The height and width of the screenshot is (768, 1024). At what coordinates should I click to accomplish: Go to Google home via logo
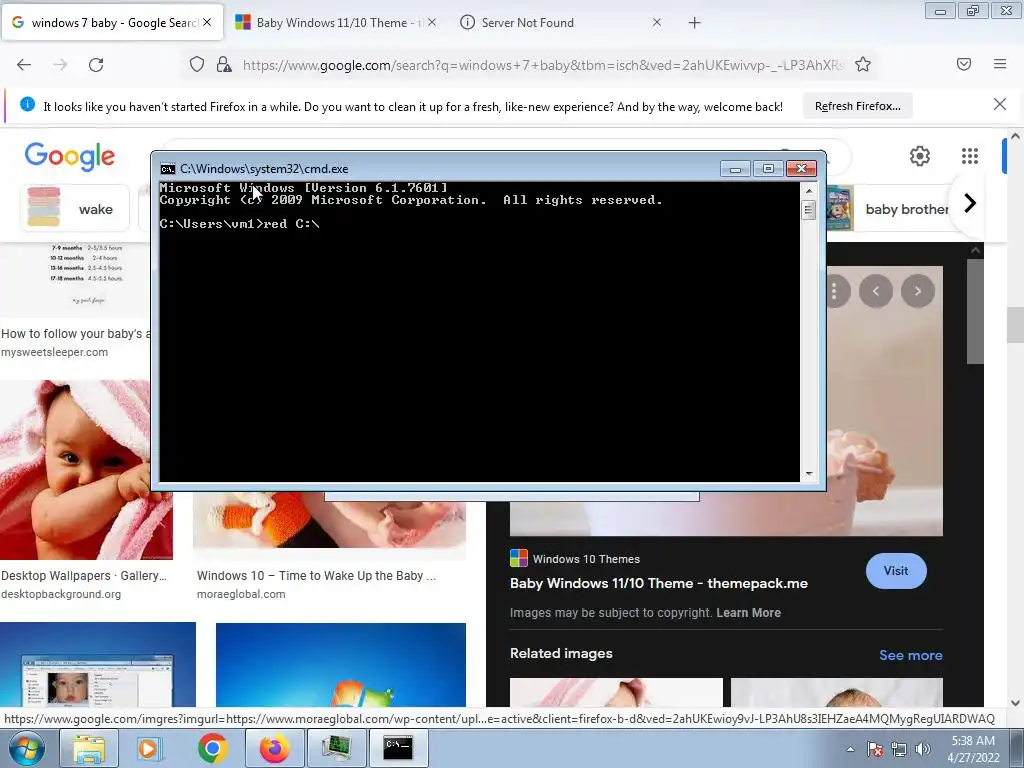tap(70, 157)
